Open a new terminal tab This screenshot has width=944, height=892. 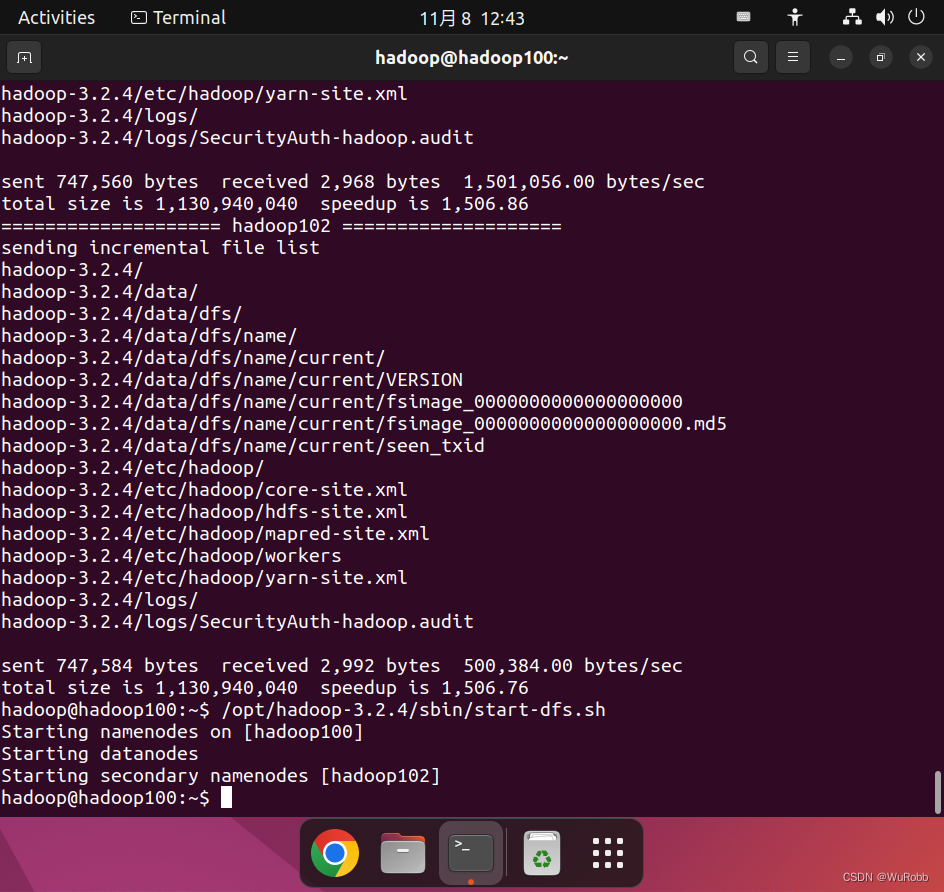(x=24, y=58)
